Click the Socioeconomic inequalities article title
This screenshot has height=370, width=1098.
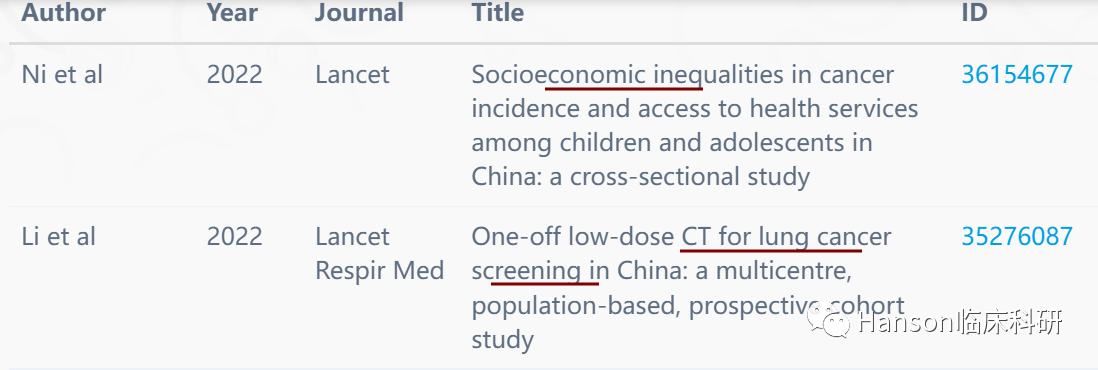point(695,125)
